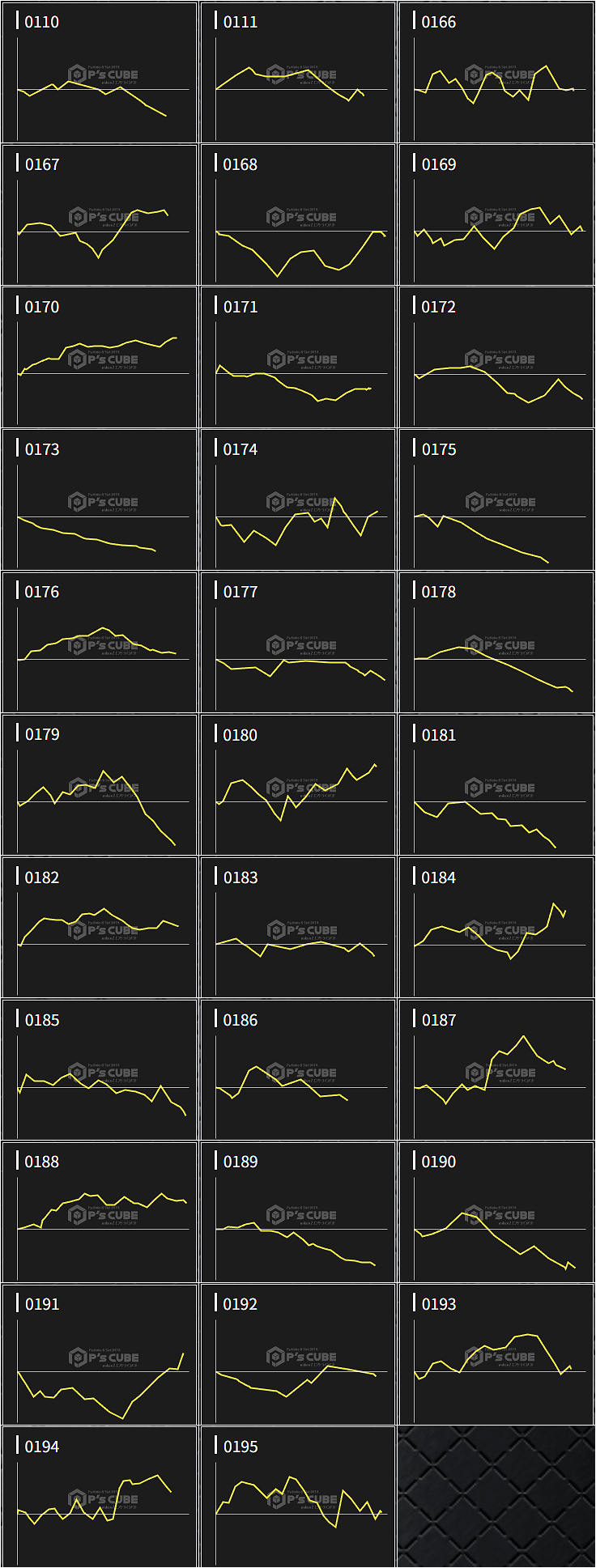The image size is (596, 1568).
Task: Select machine 0193 graph thumbnail
Action: click(496, 1355)
